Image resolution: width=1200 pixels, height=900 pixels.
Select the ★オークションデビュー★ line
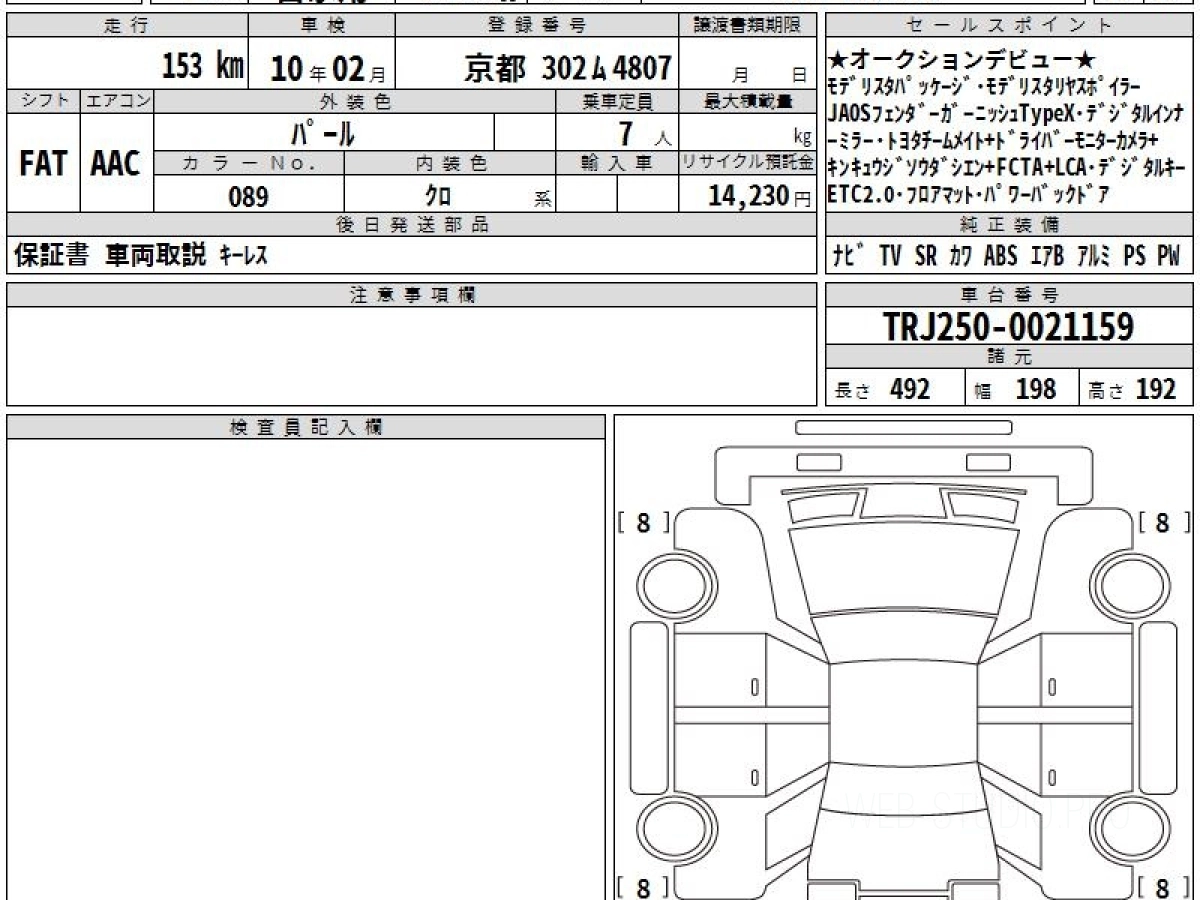(964, 60)
